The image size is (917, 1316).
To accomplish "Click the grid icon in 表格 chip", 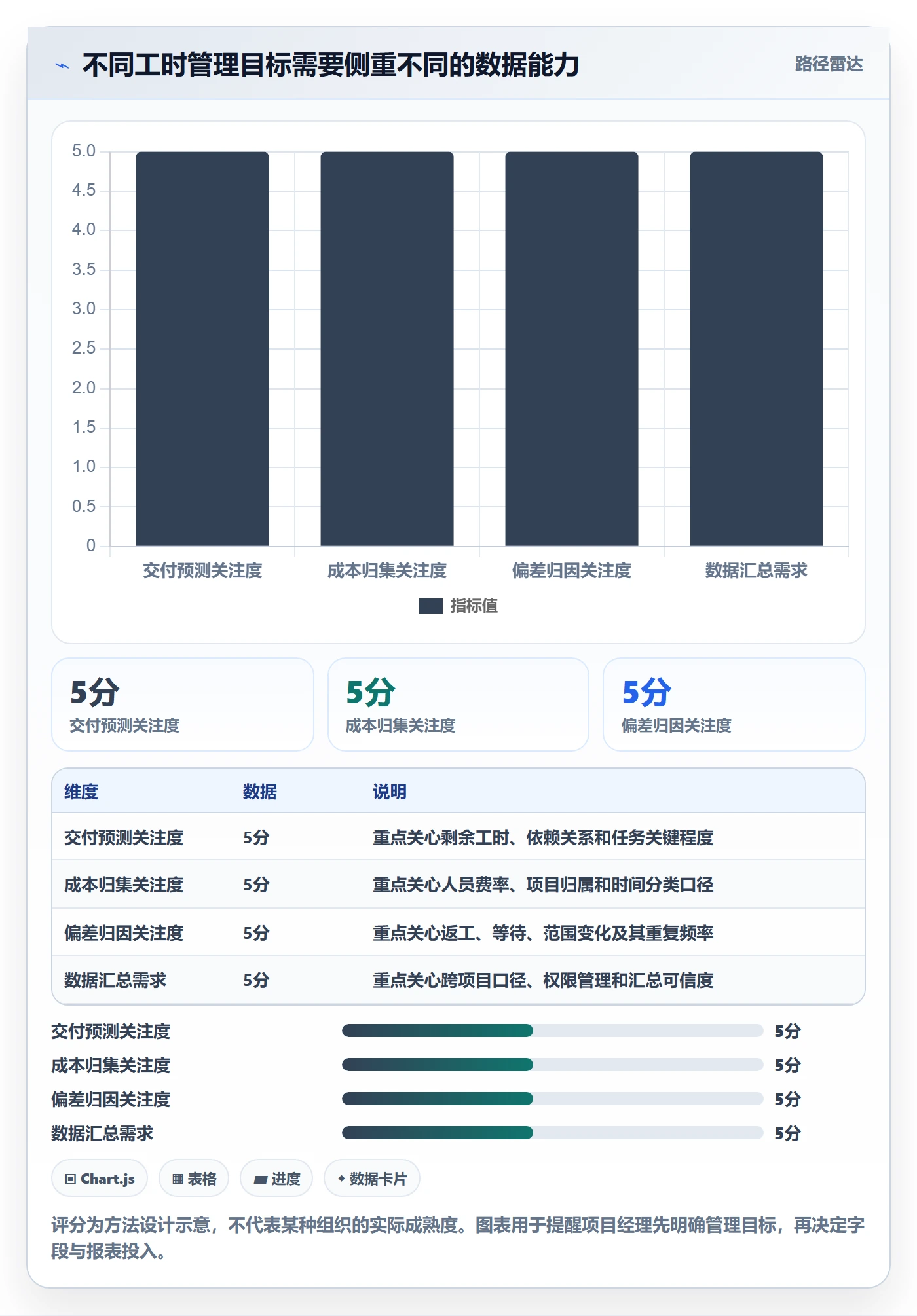I will (x=178, y=1179).
